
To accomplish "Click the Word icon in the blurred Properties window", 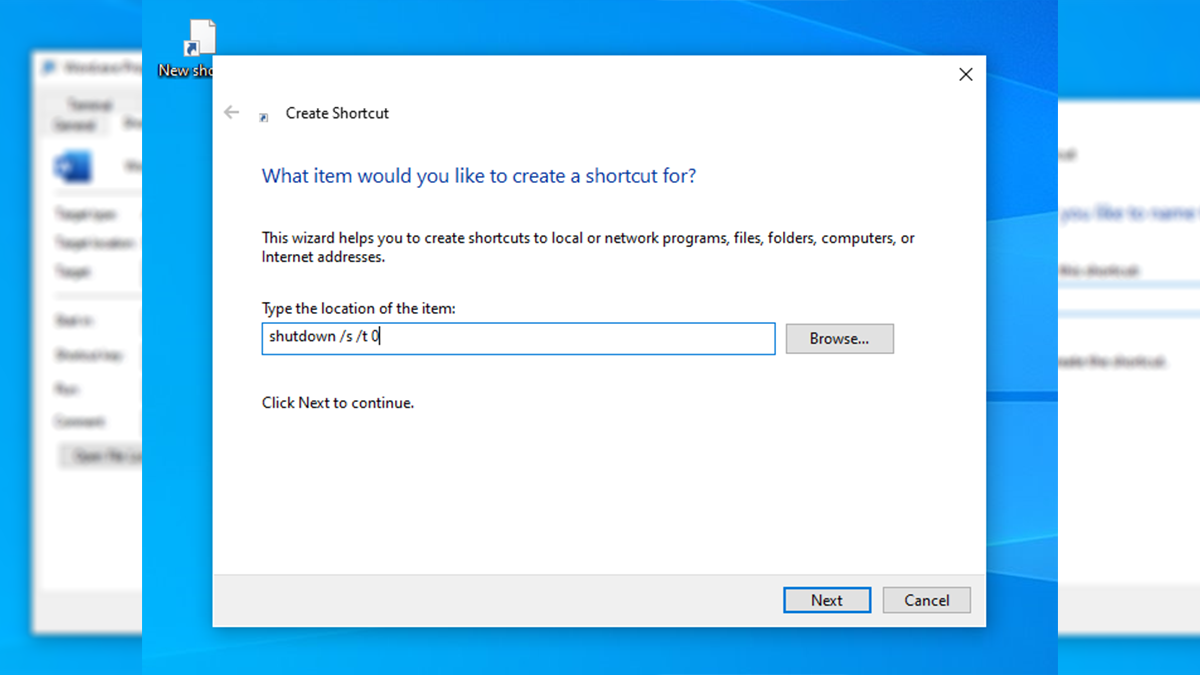I will tap(74, 167).
